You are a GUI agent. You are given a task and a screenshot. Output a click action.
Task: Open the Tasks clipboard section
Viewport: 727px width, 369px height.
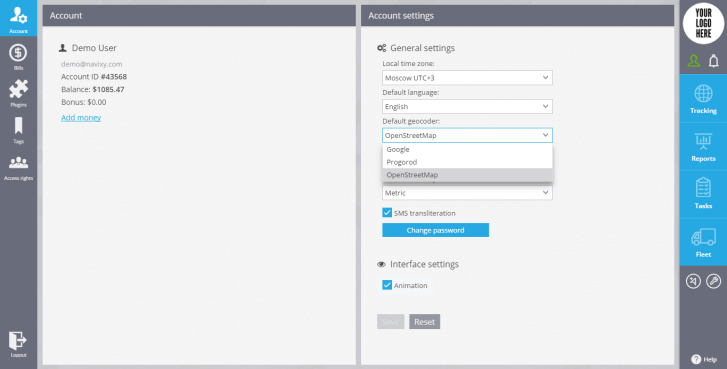[703, 194]
